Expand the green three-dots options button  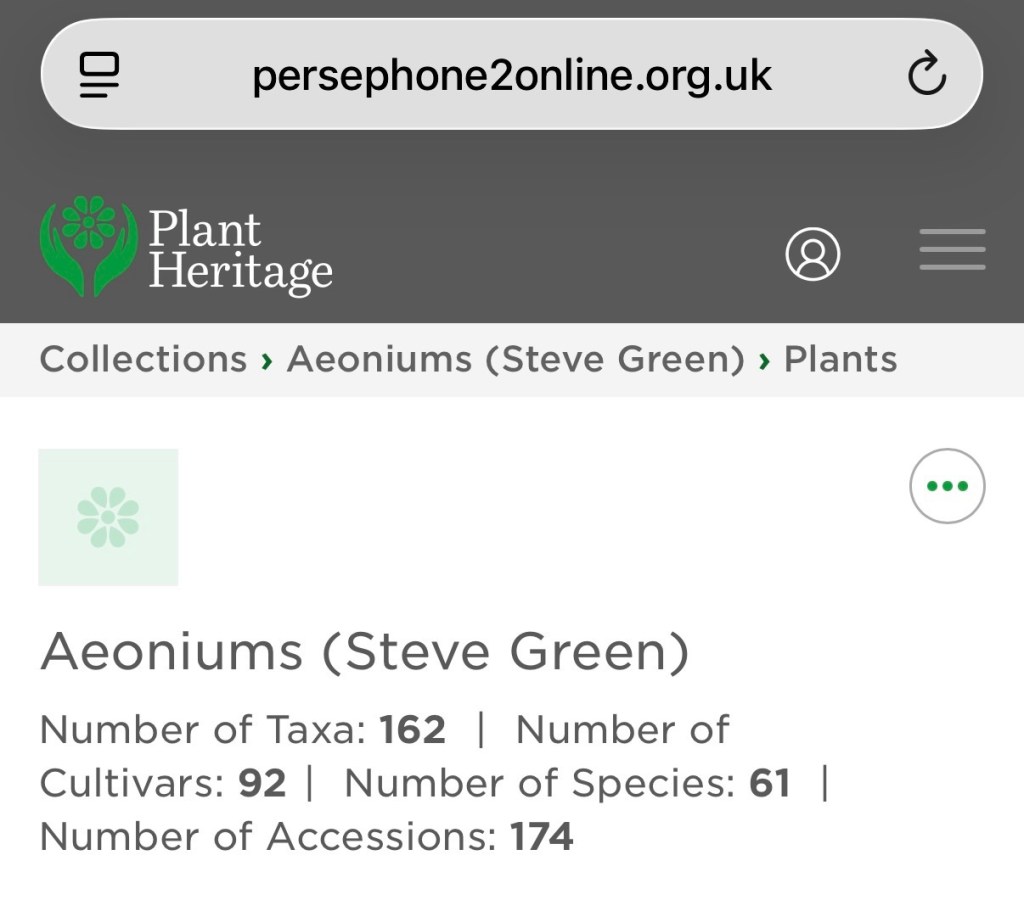tap(947, 487)
